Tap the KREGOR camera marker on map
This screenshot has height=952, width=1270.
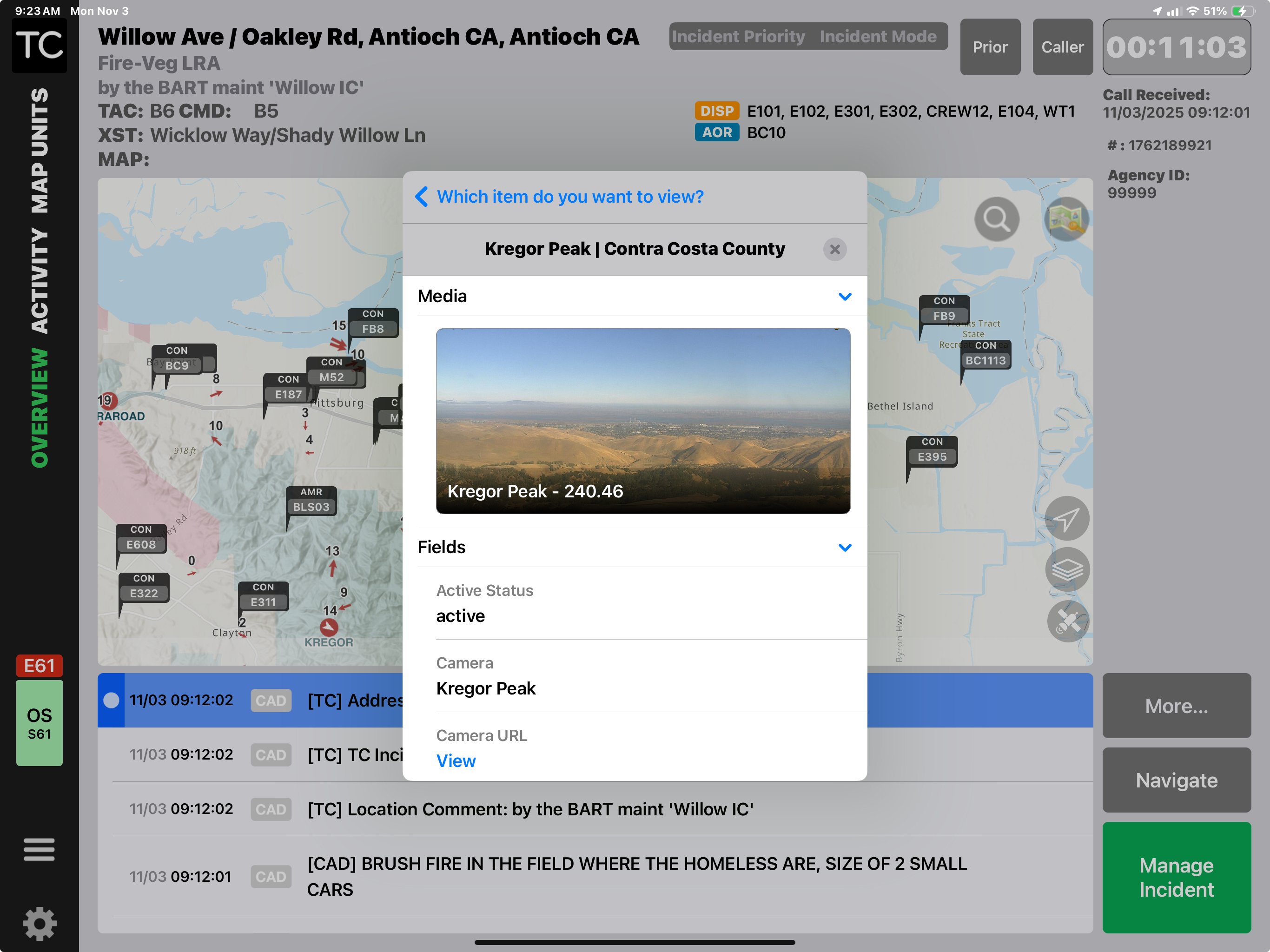point(329,627)
